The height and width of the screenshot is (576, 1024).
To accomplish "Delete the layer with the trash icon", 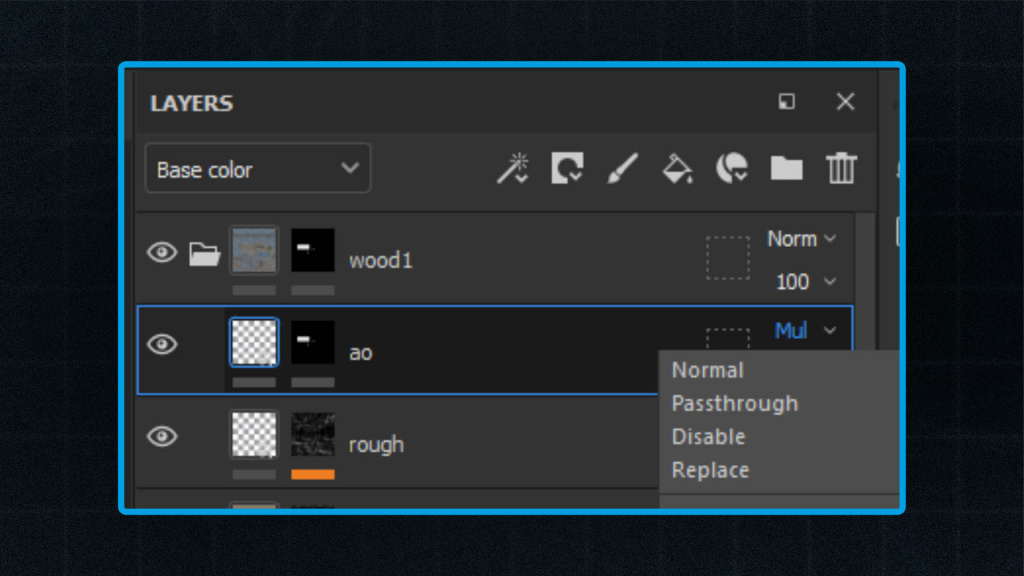I will coord(841,168).
